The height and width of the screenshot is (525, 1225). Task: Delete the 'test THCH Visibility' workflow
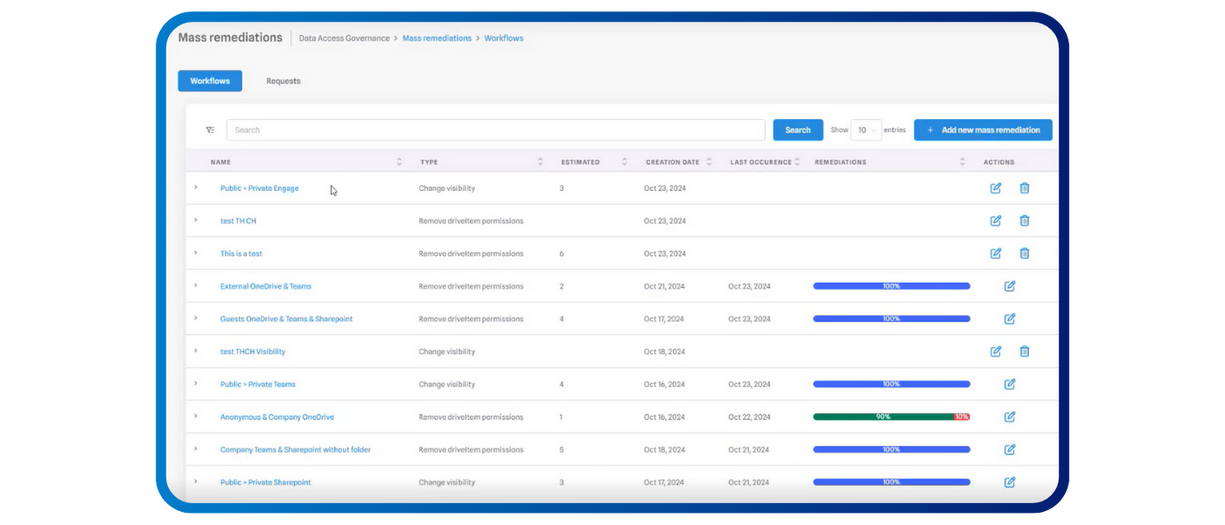pyautogui.click(x=1024, y=351)
